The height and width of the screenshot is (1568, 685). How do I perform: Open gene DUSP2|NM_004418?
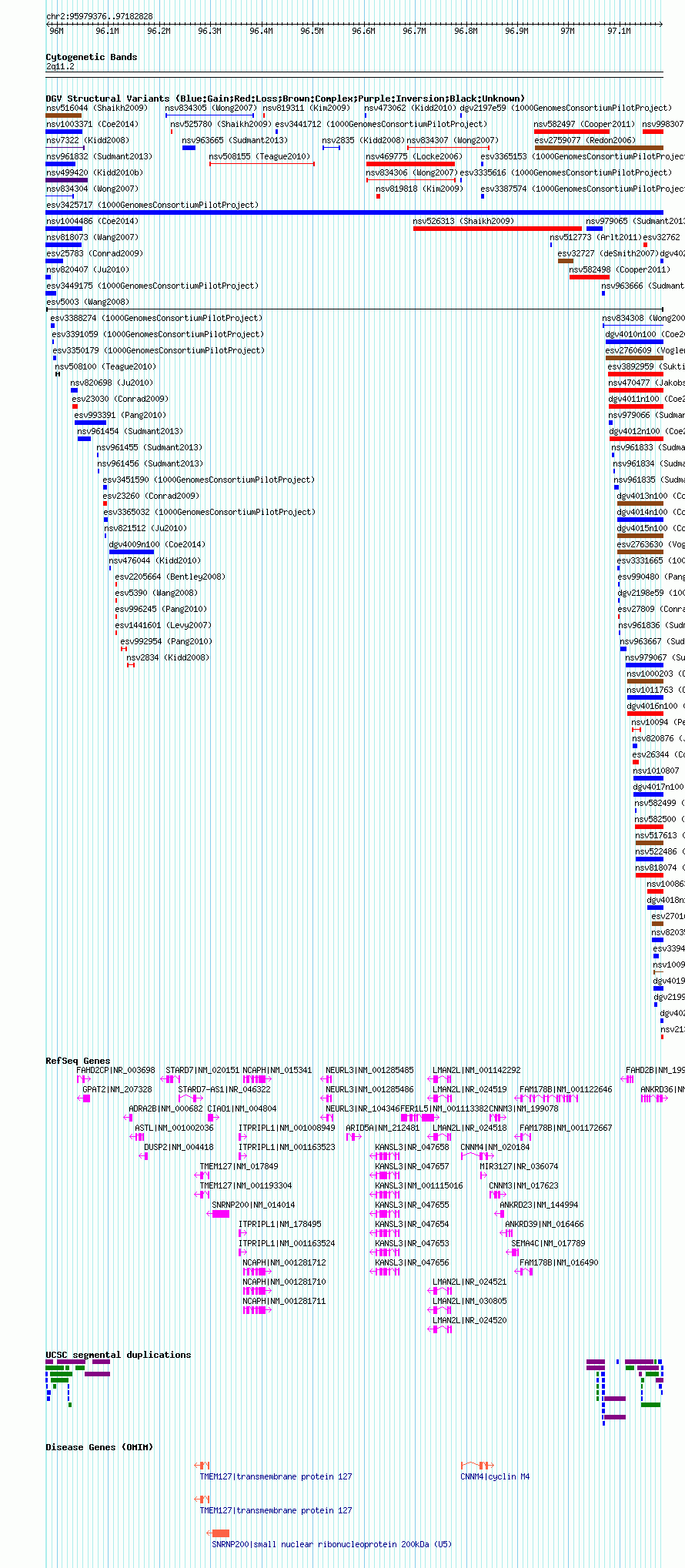pos(179,1147)
